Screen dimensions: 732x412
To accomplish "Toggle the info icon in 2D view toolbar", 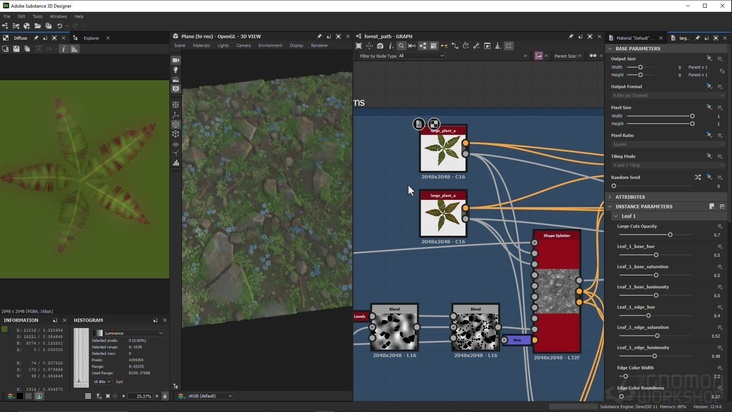I will [63, 49].
